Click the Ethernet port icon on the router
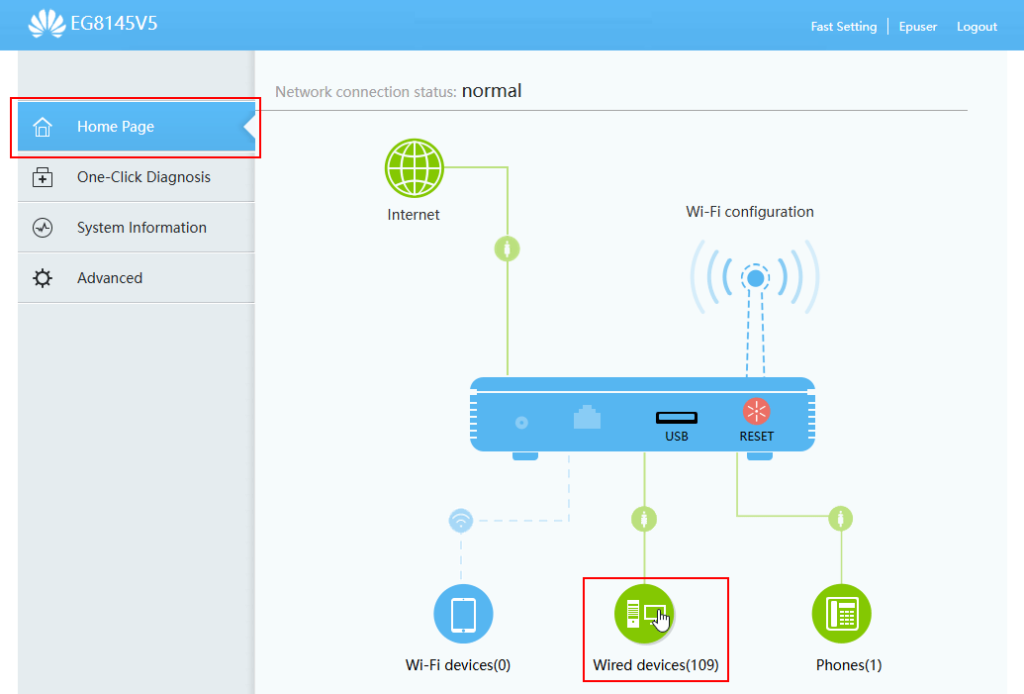 click(587, 418)
